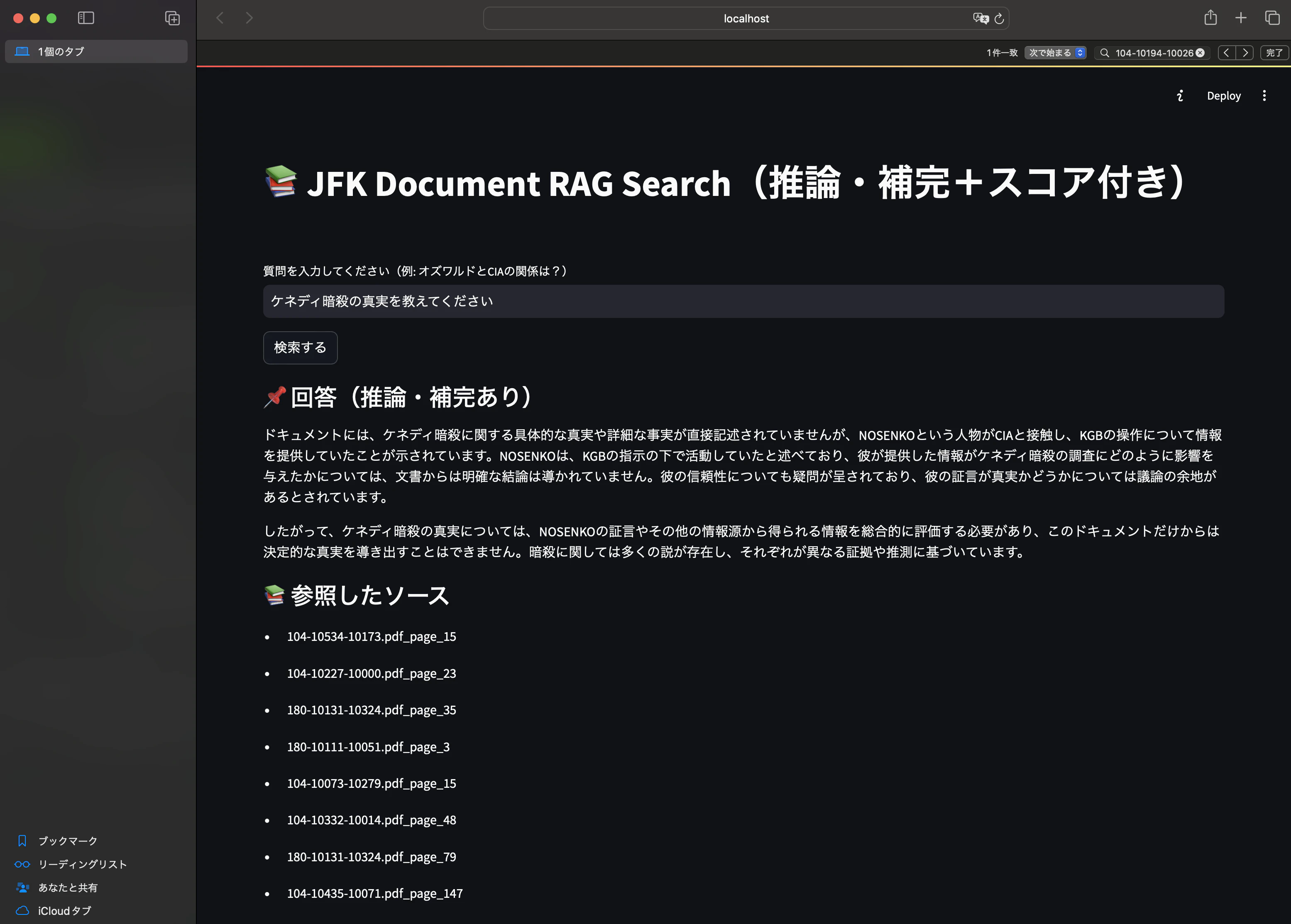Clear the find text 104-10194-10026
The width and height of the screenshot is (1291, 924).
click(1200, 53)
